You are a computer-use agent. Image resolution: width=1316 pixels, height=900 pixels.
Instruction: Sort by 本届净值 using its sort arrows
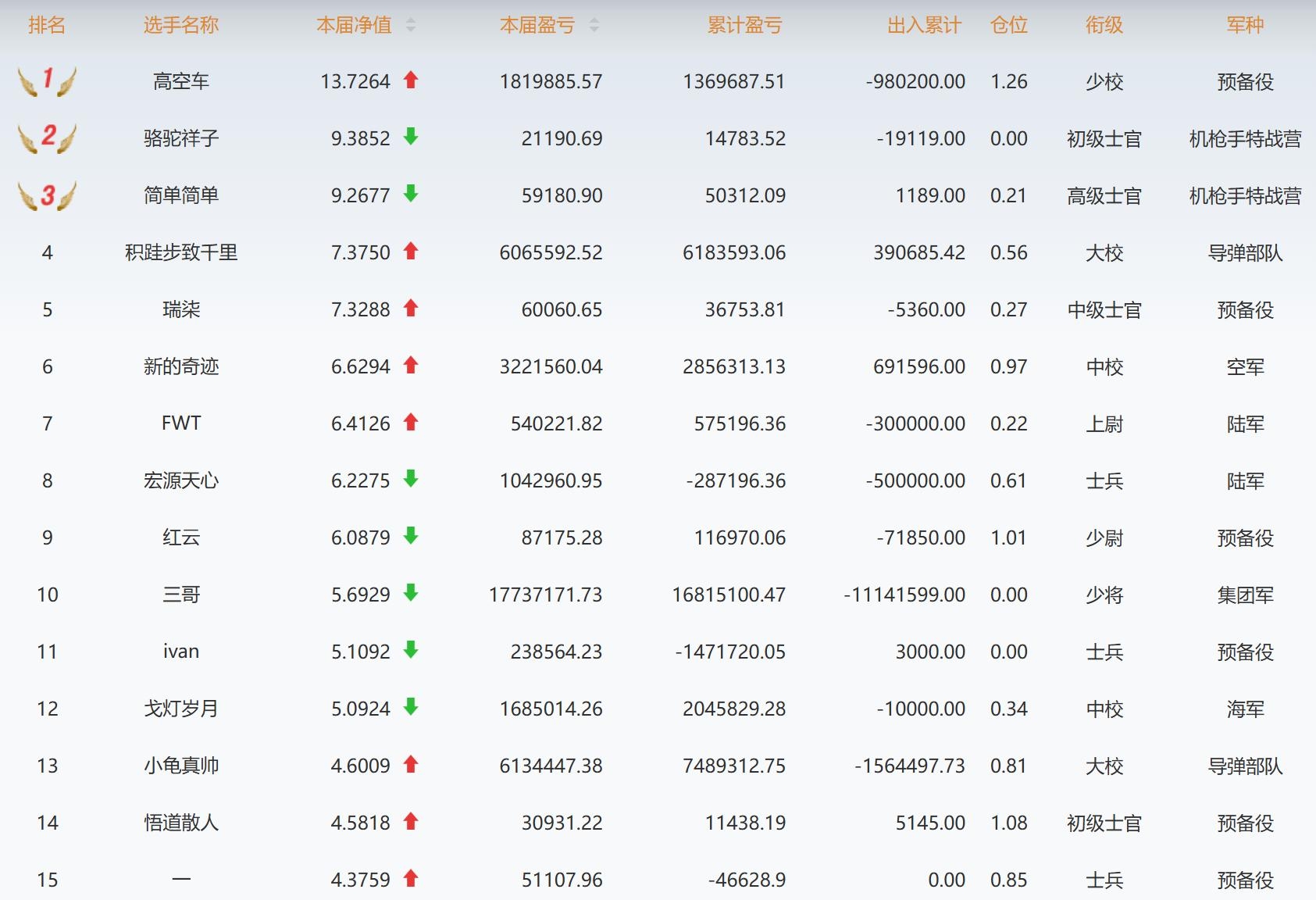tap(411, 26)
